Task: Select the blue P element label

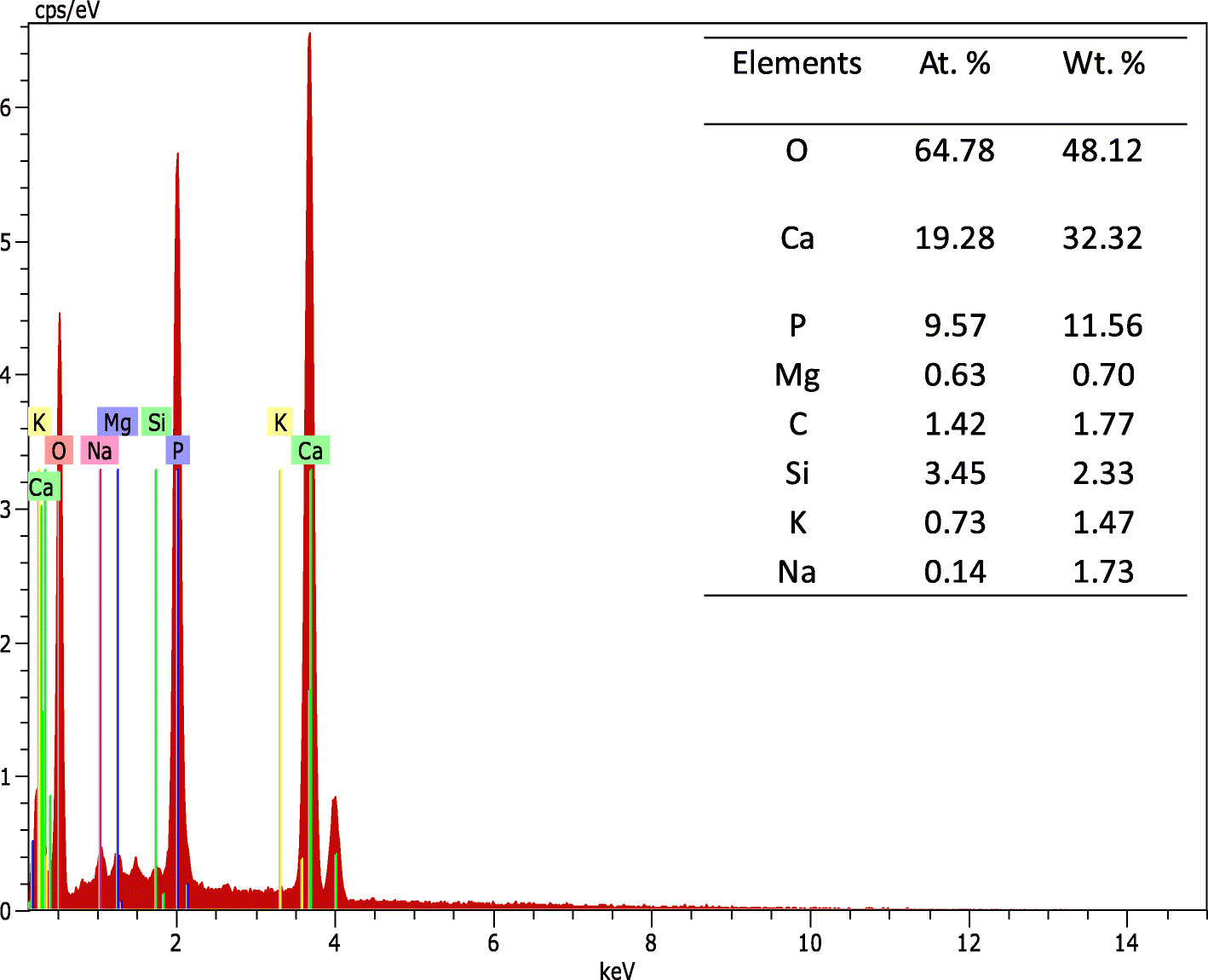Action: tap(178, 451)
